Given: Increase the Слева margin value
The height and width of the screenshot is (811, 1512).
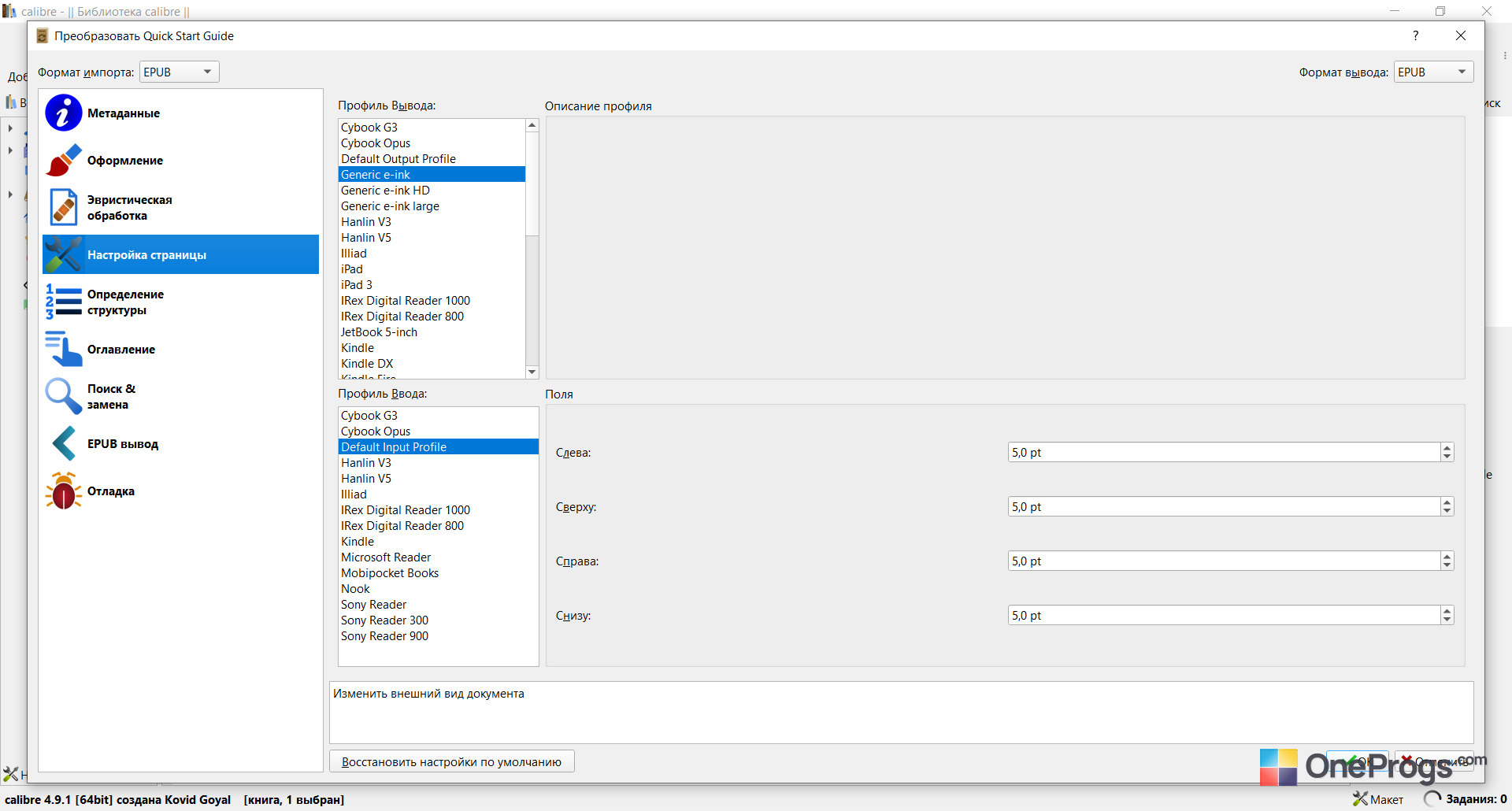Looking at the screenshot, I should pyautogui.click(x=1447, y=447).
